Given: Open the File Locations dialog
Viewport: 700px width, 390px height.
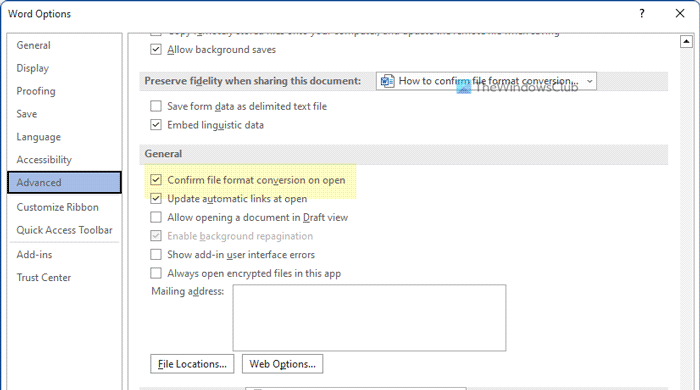Looking at the screenshot, I should point(192,364).
